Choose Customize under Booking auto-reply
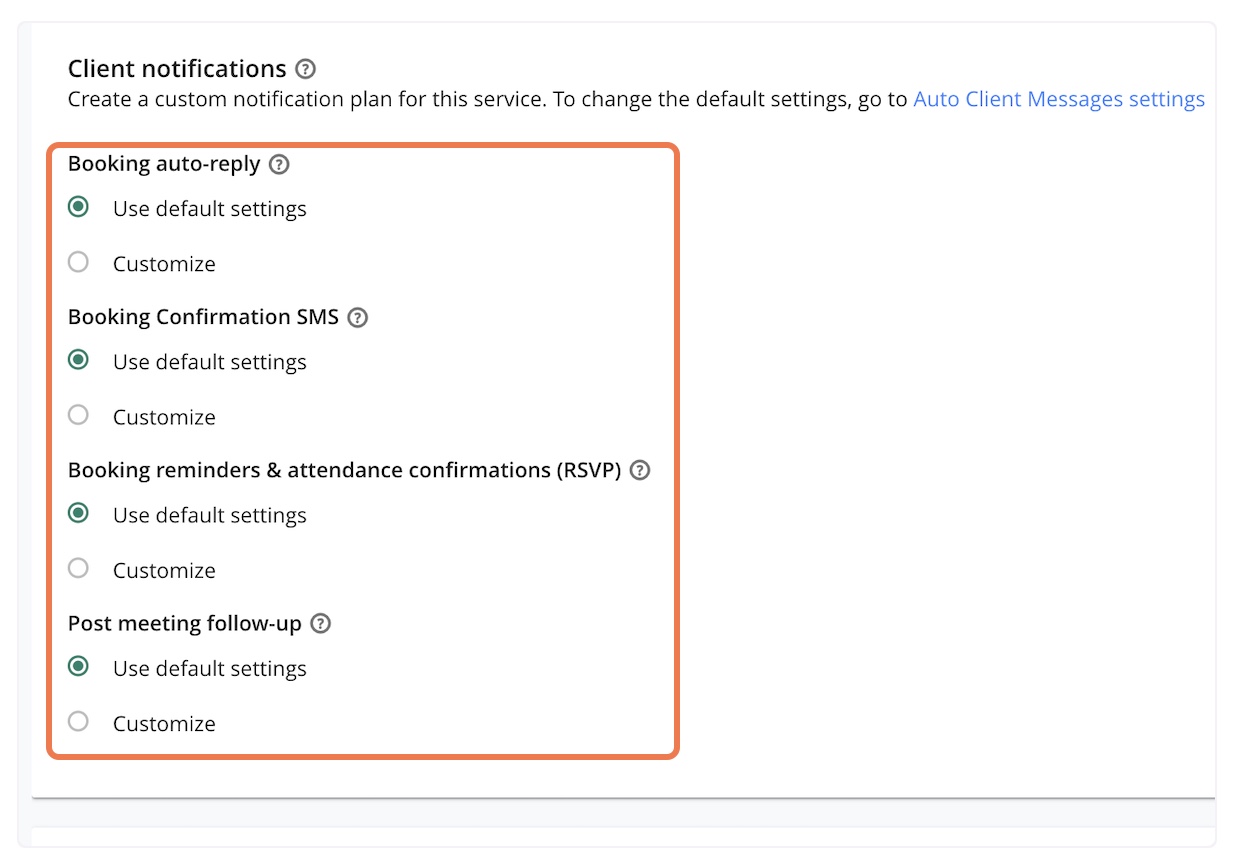Viewport: 1234px width, 856px height. point(78,263)
